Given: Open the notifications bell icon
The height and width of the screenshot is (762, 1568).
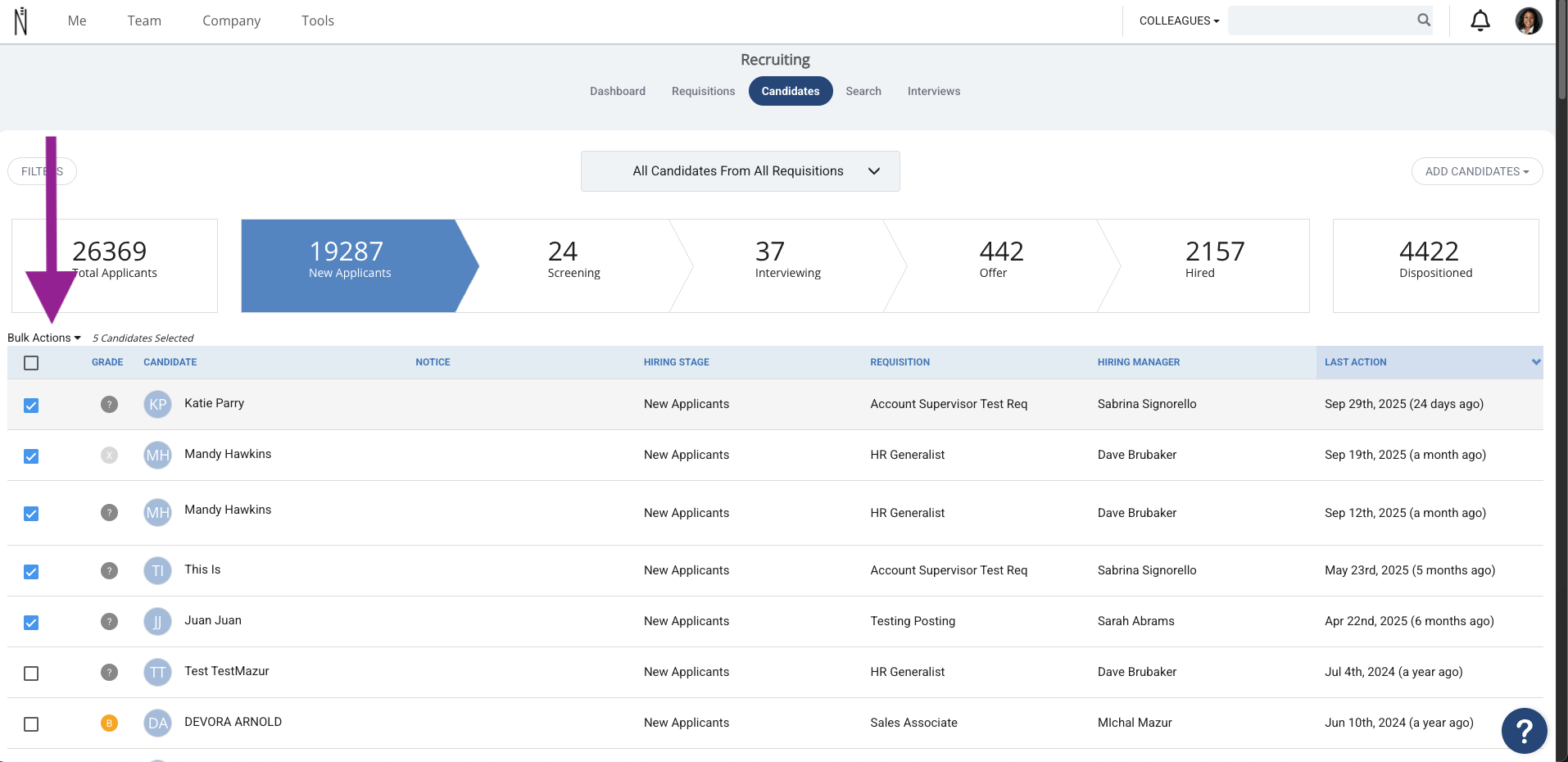Looking at the screenshot, I should click(x=1480, y=20).
